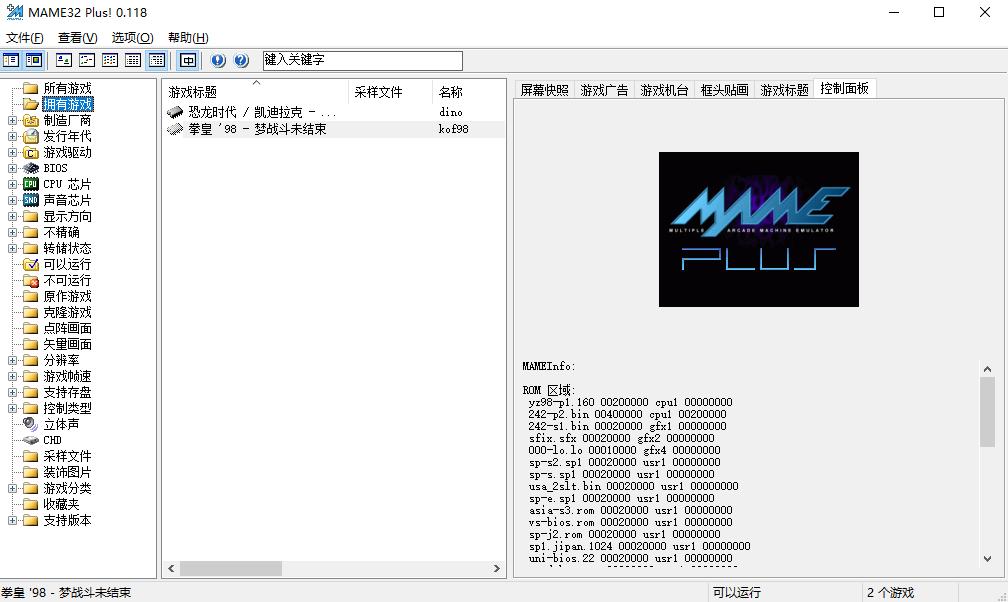
Task: Toggle the screenshot pane toolbar button
Action: tap(34, 60)
